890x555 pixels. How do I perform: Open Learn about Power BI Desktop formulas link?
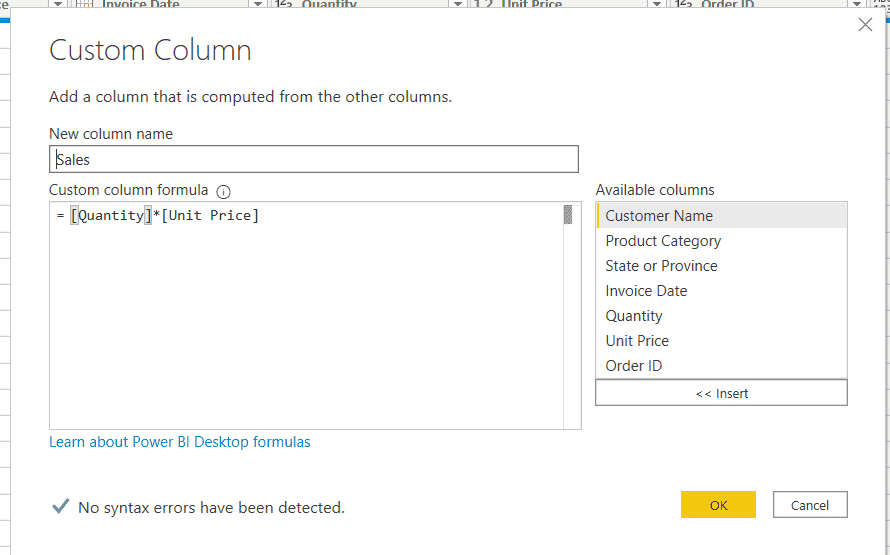tap(179, 442)
